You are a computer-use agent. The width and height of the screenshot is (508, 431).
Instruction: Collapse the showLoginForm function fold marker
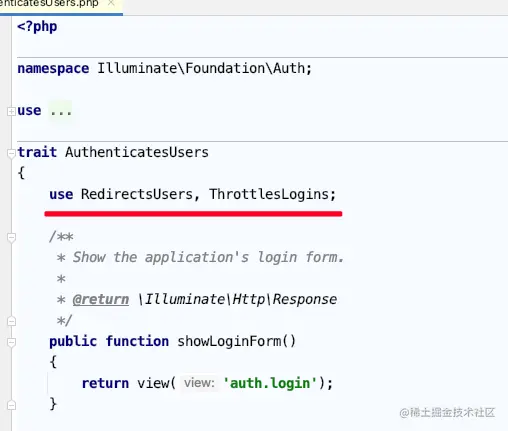tap(11, 342)
